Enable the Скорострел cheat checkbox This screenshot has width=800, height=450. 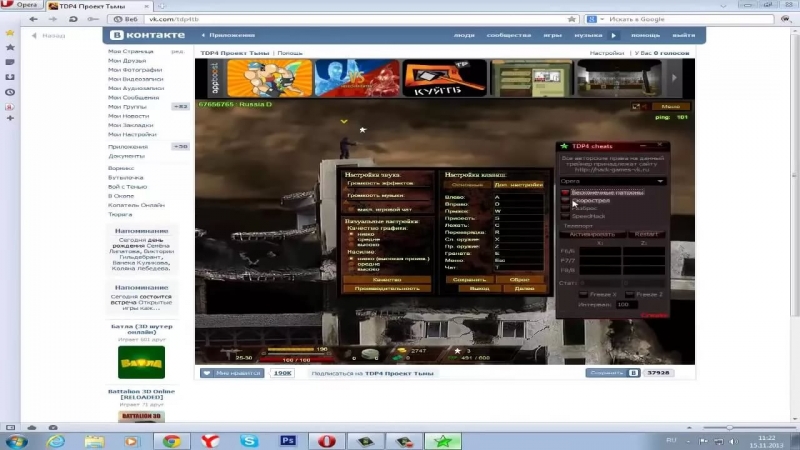565,201
